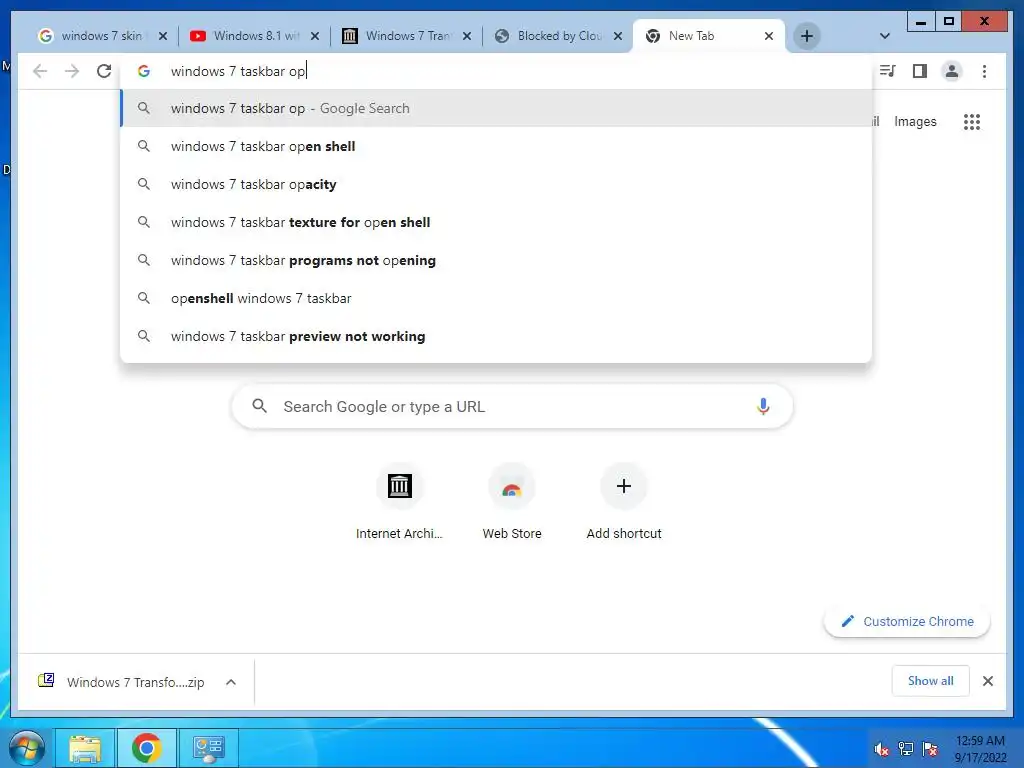Image resolution: width=1024 pixels, height=768 pixels.
Task: Close the 'Windows 7 Tran' archive tab
Action: (467, 36)
